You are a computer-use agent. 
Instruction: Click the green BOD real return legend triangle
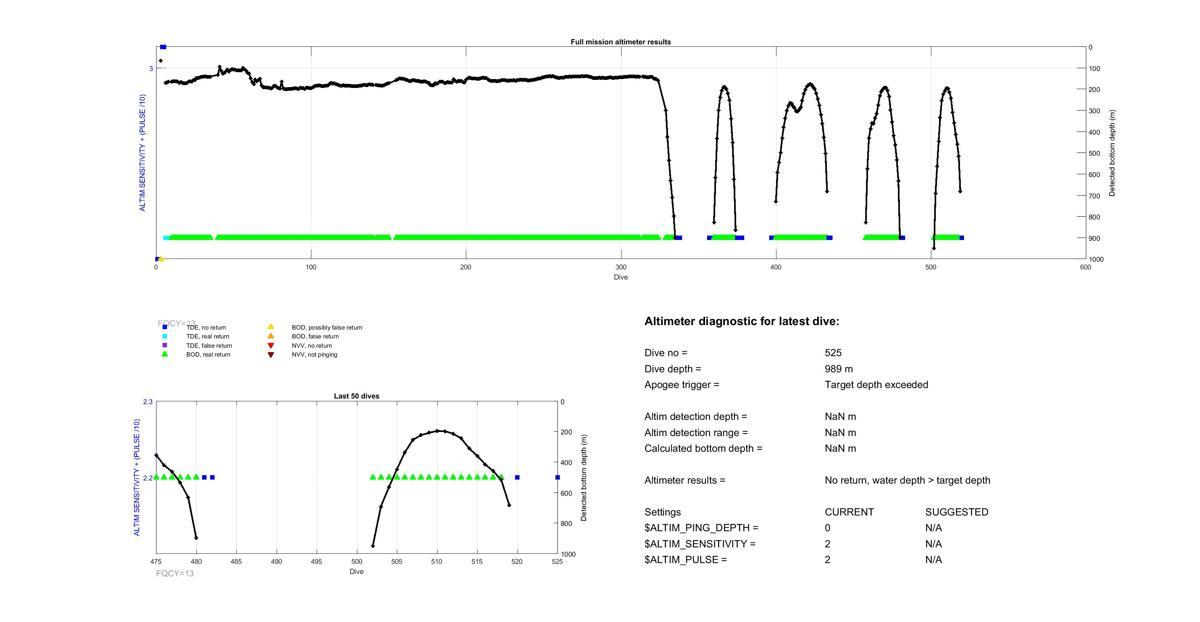(165, 354)
